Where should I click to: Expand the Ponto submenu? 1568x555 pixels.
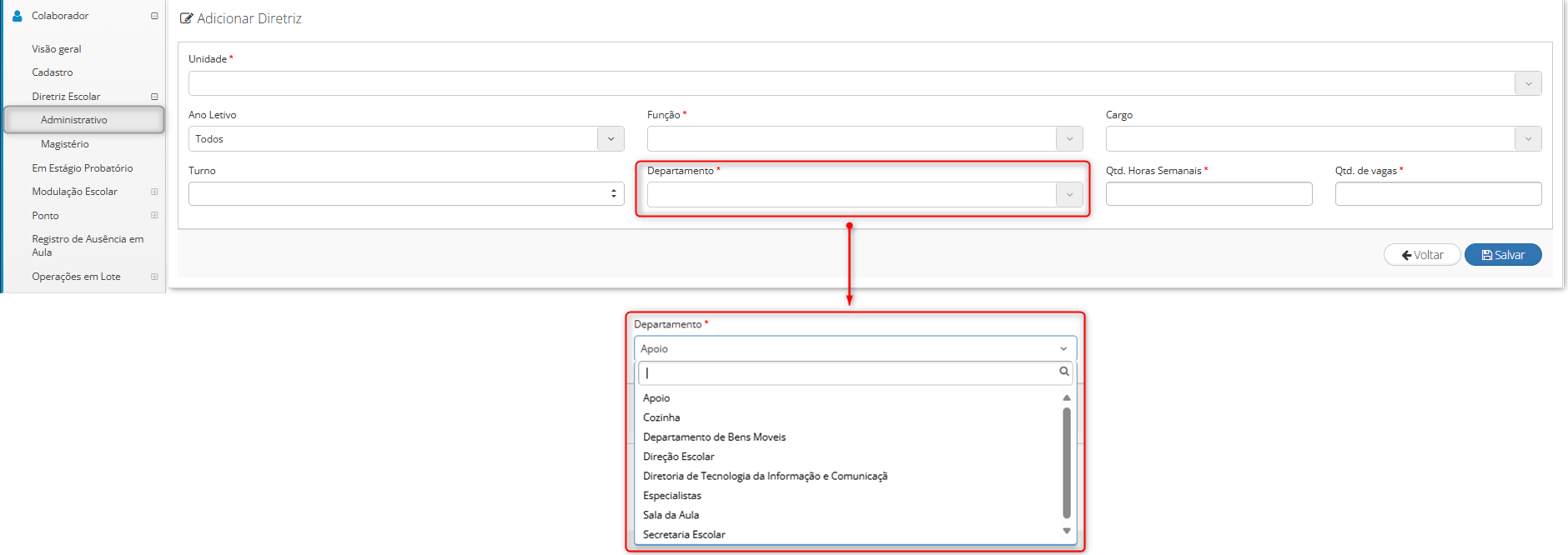pos(154,215)
